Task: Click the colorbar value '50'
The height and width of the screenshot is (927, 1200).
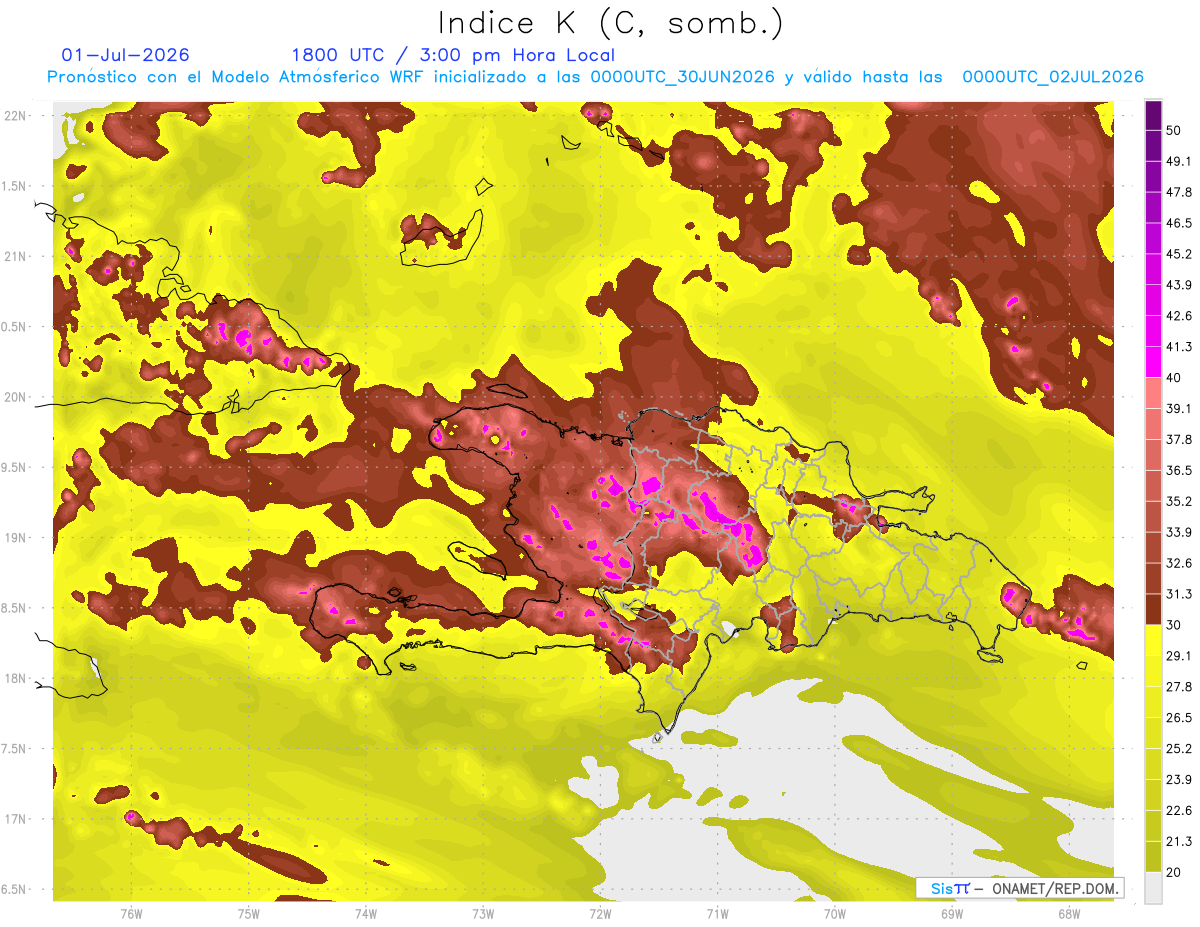Action: [1174, 130]
